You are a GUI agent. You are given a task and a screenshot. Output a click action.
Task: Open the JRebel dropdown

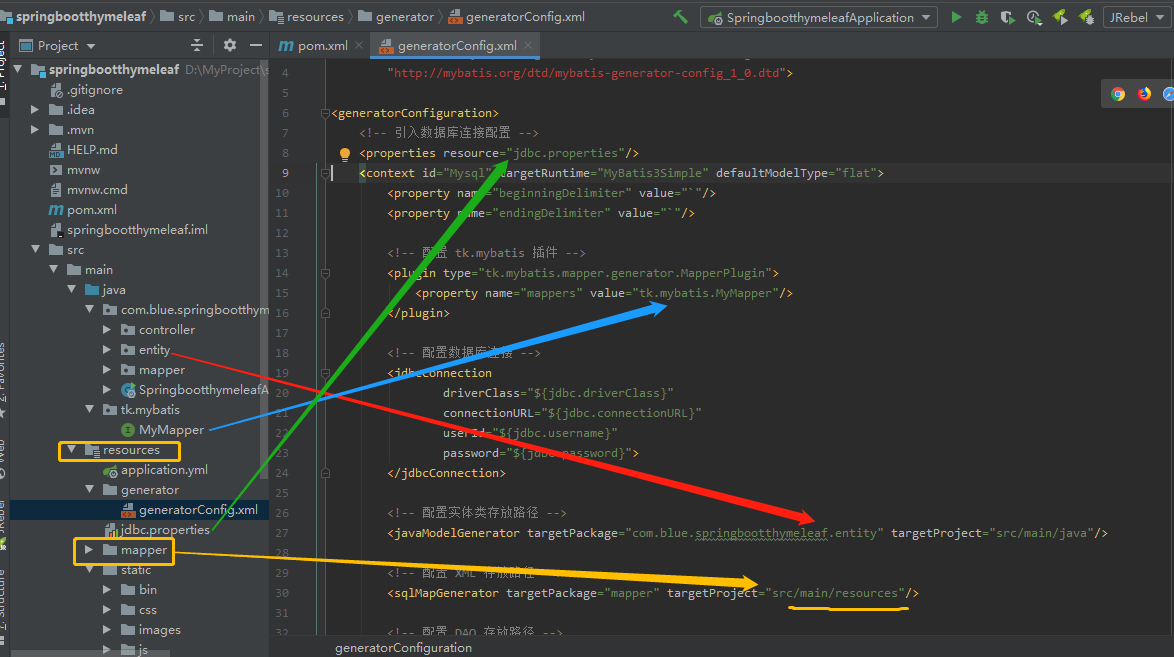[x=1137, y=17]
